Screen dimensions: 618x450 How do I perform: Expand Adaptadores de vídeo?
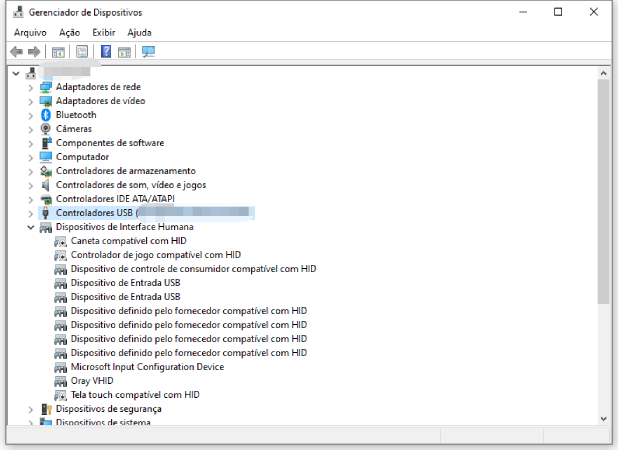pyautogui.click(x=31, y=102)
